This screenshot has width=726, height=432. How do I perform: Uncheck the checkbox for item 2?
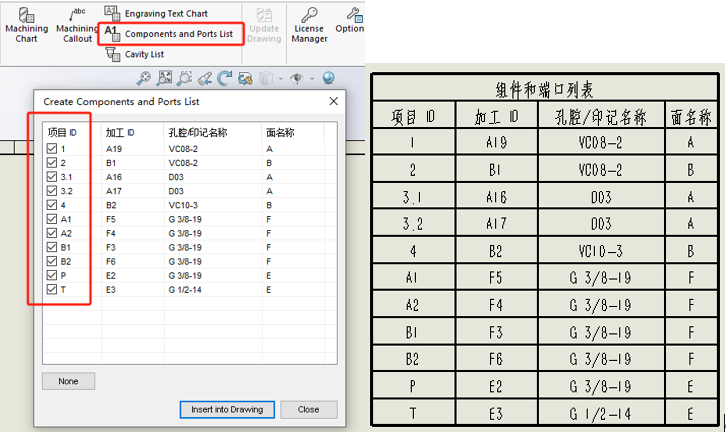tap(52, 163)
